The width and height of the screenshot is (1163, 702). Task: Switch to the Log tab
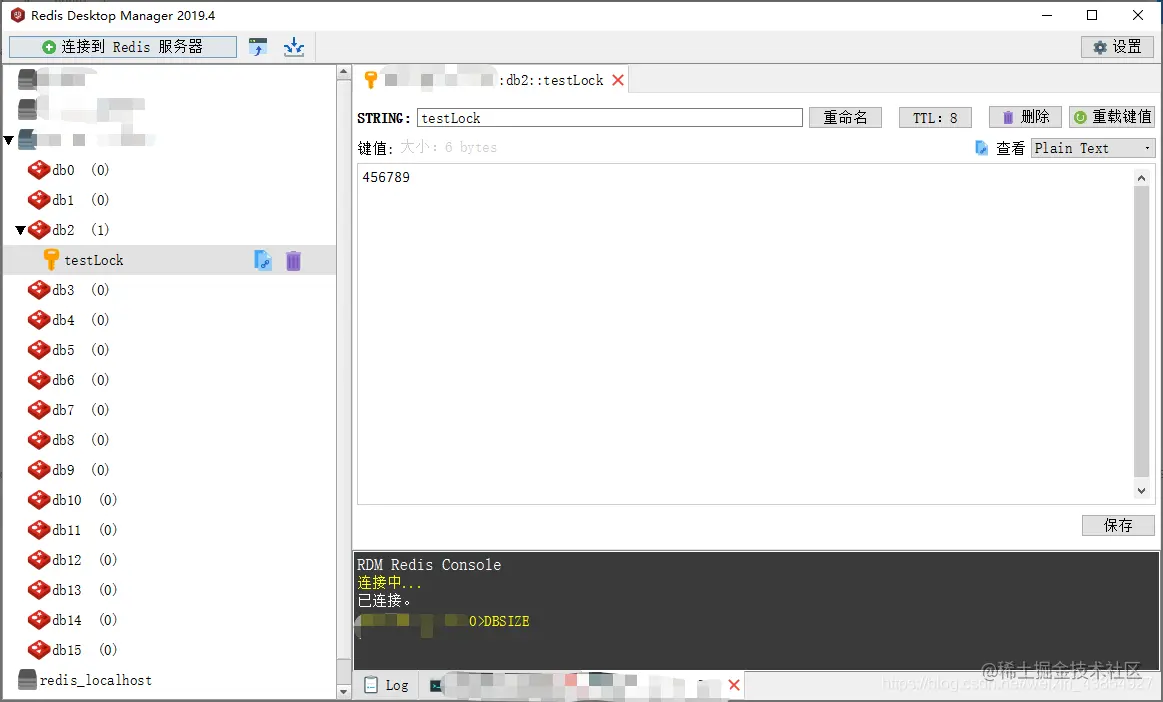click(x=387, y=685)
